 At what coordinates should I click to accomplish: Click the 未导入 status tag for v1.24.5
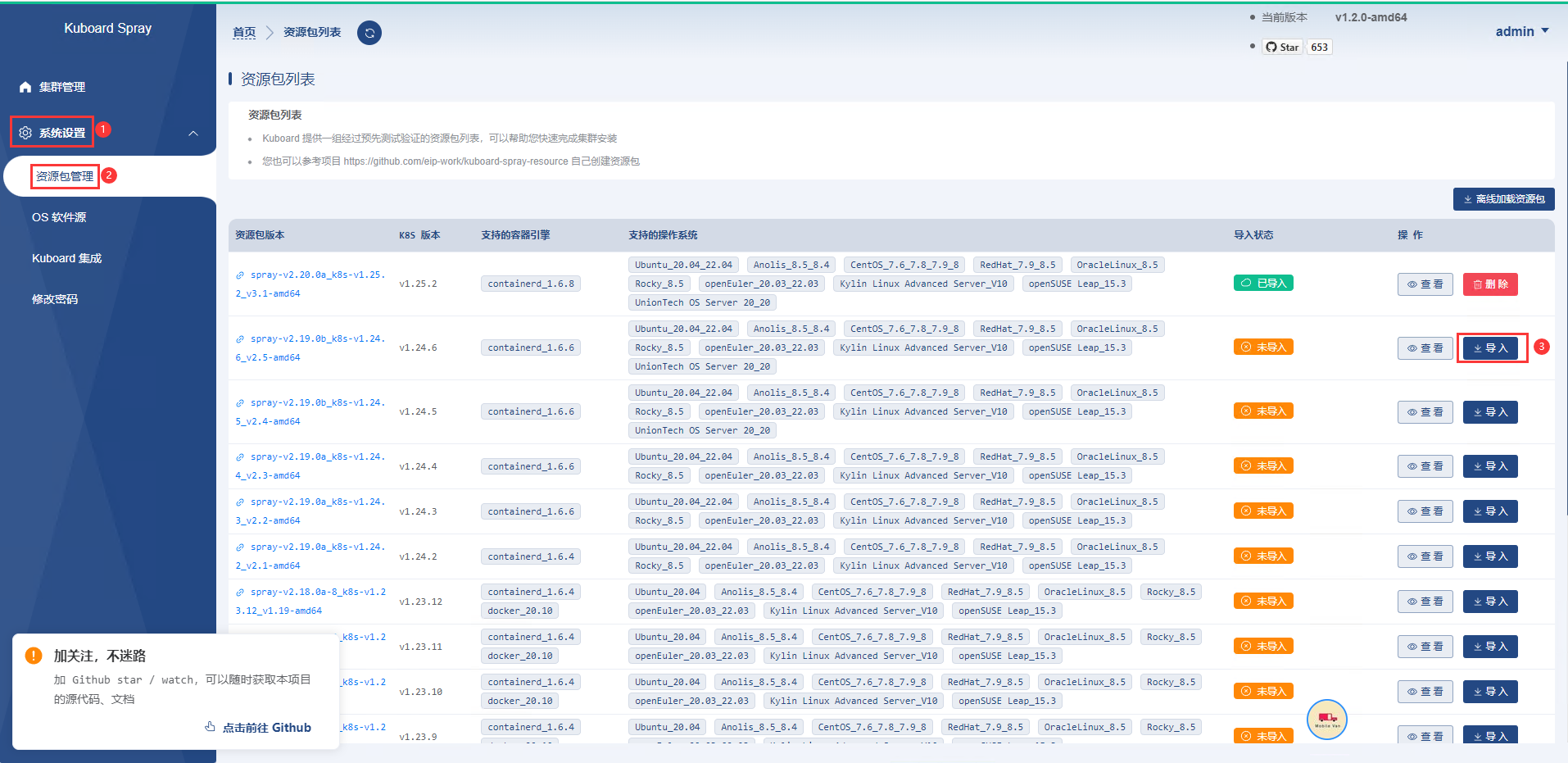tap(1263, 411)
